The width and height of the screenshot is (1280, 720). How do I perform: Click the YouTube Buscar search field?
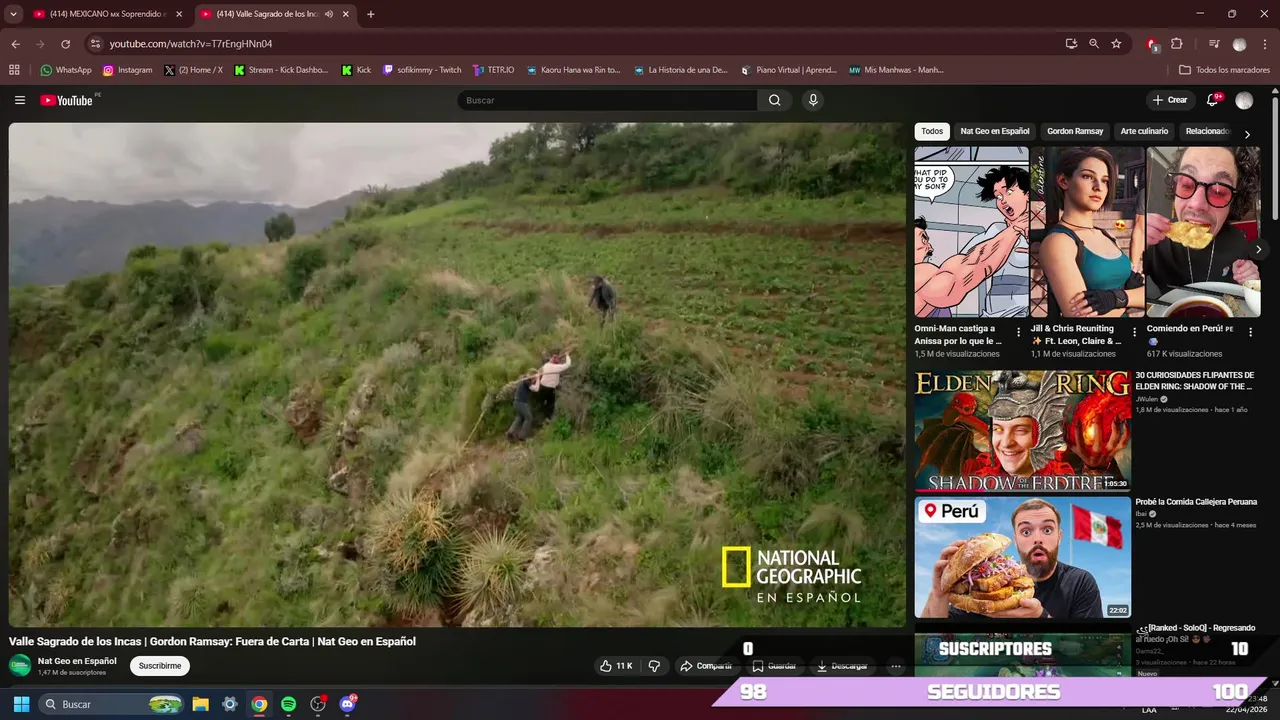[x=607, y=100]
